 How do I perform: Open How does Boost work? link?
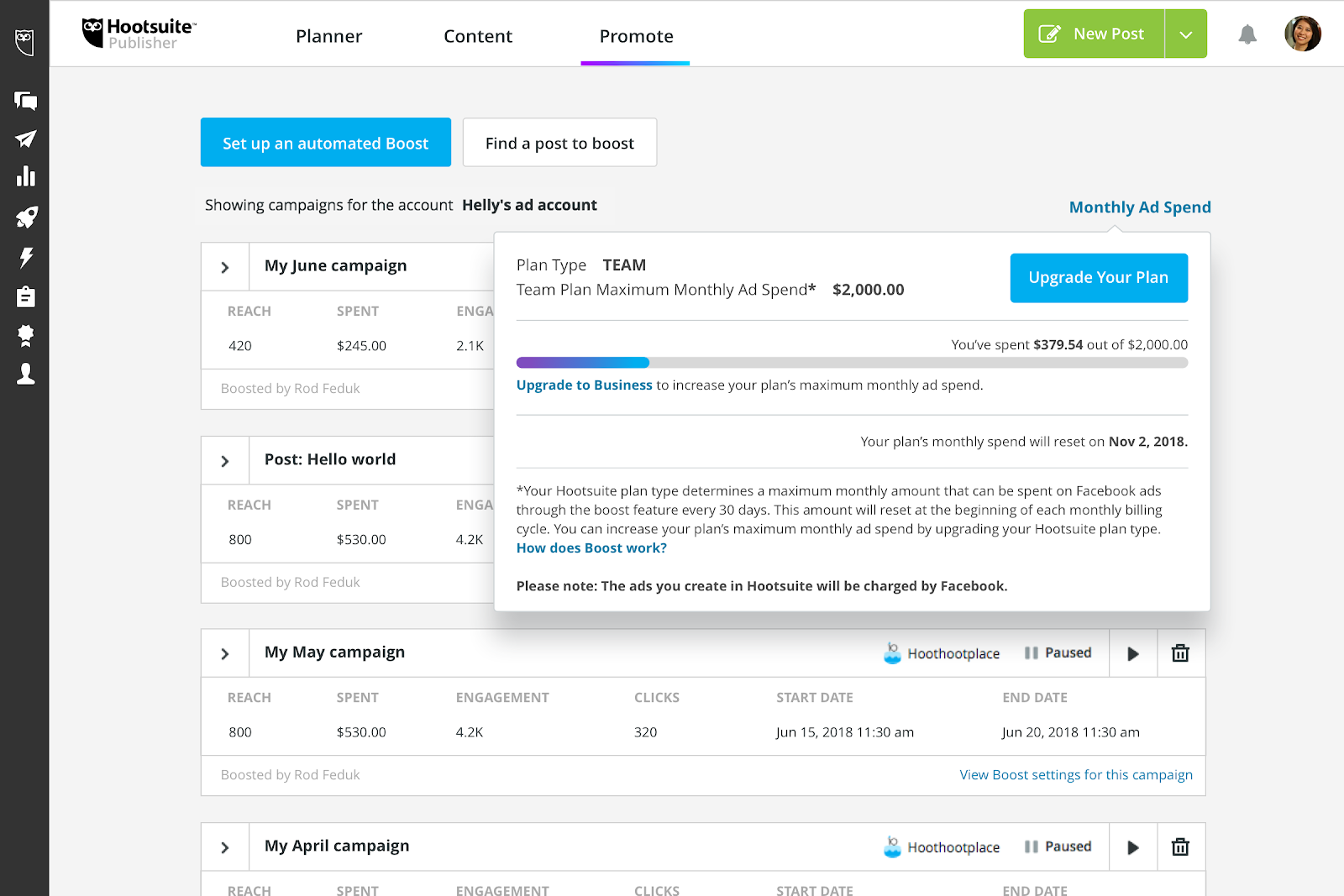591,548
